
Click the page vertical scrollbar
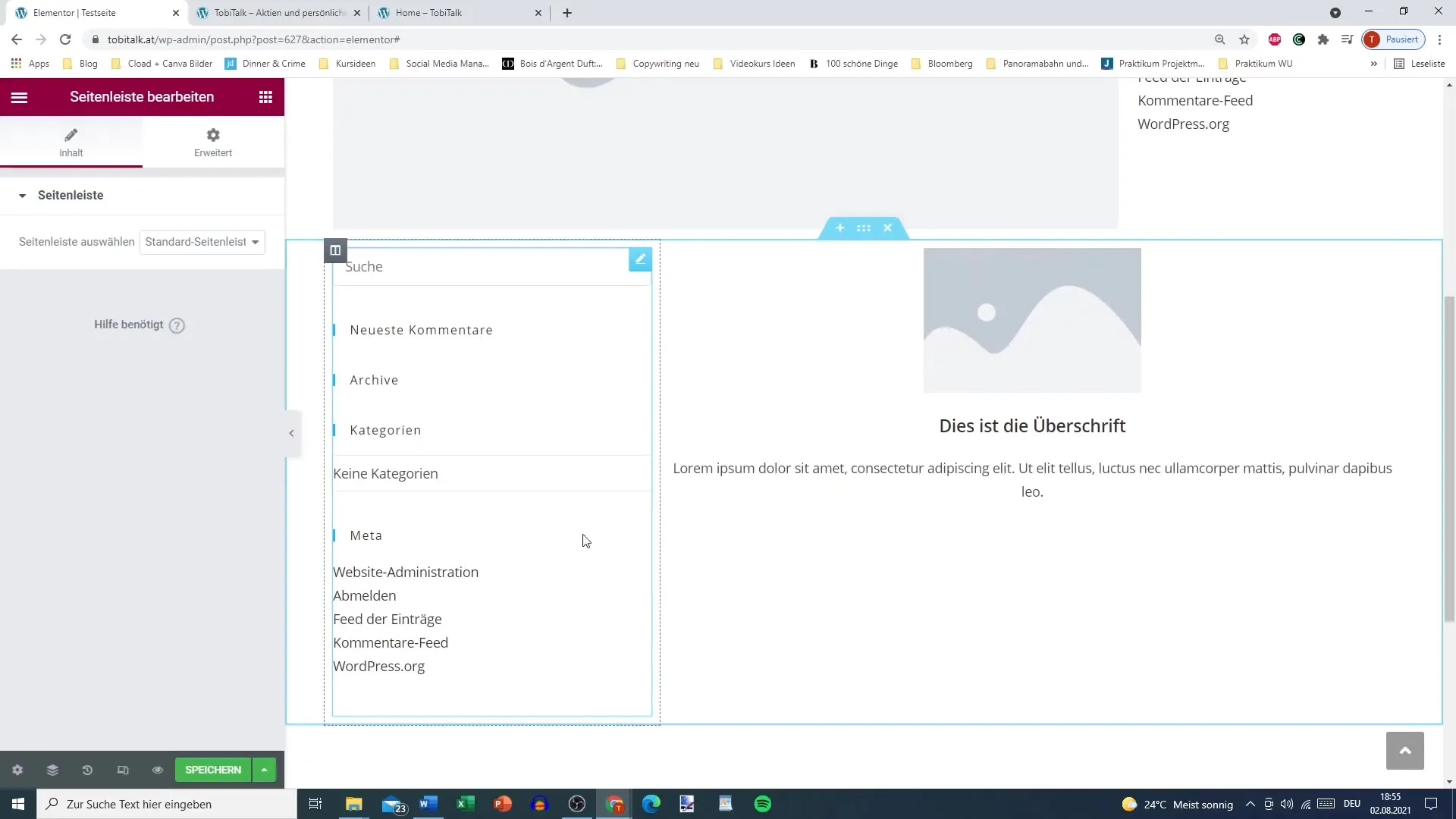1449,458
